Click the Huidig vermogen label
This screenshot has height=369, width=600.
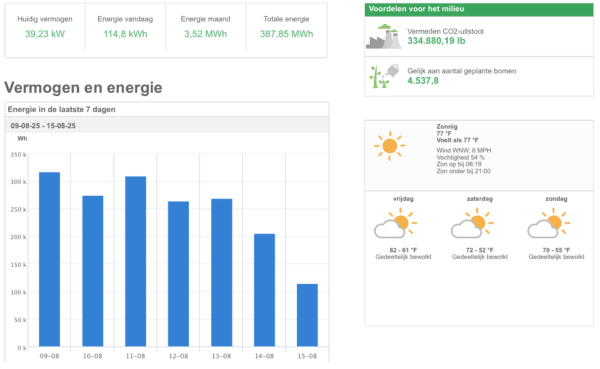point(45,19)
